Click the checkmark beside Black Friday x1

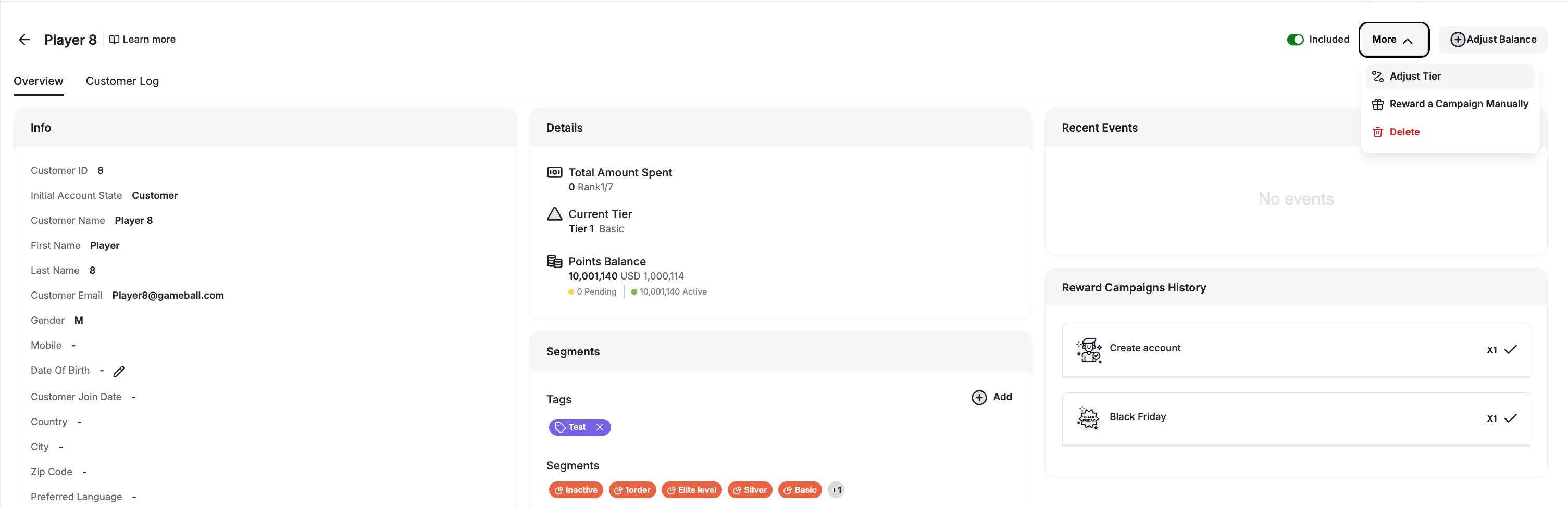(x=1512, y=418)
